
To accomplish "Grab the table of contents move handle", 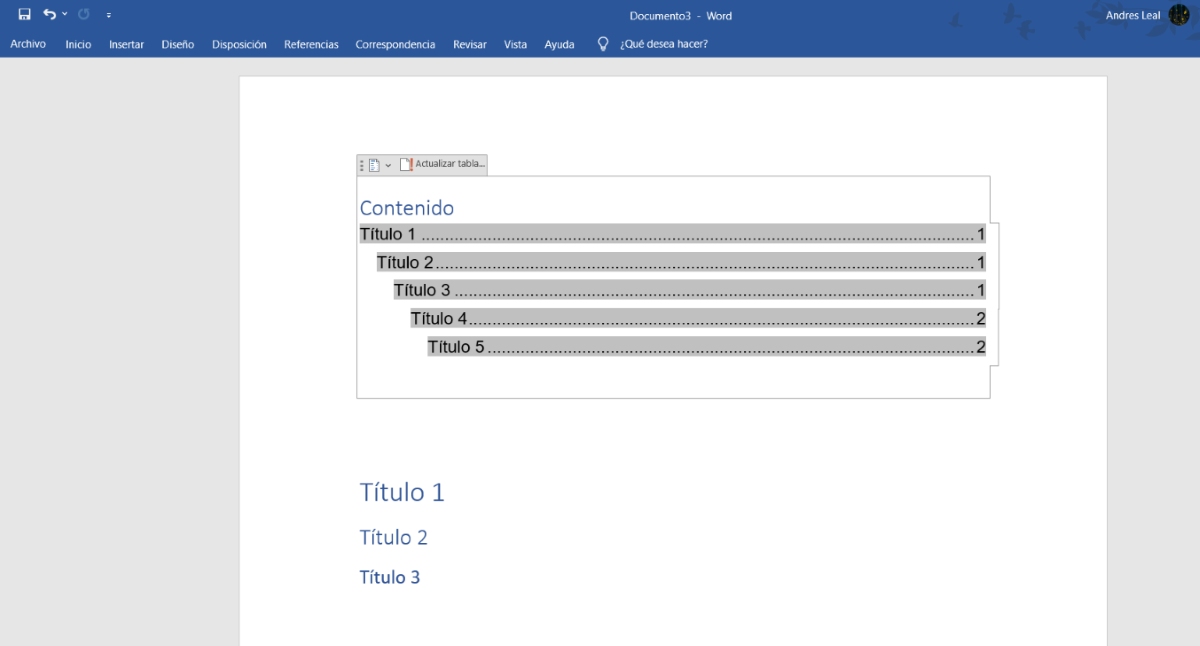I will tap(361, 165).
